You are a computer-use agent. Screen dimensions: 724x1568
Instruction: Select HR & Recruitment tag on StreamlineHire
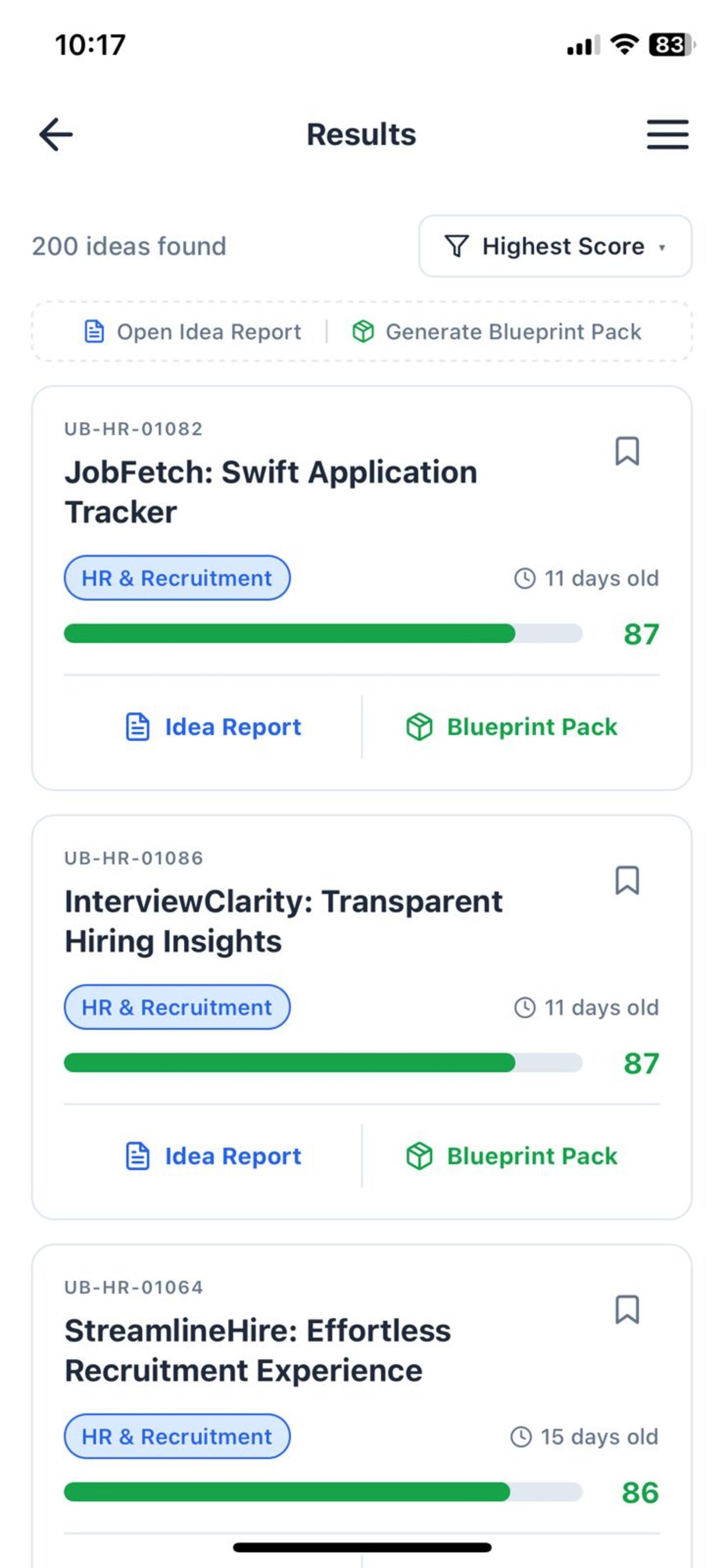[x=177, y=1436]
